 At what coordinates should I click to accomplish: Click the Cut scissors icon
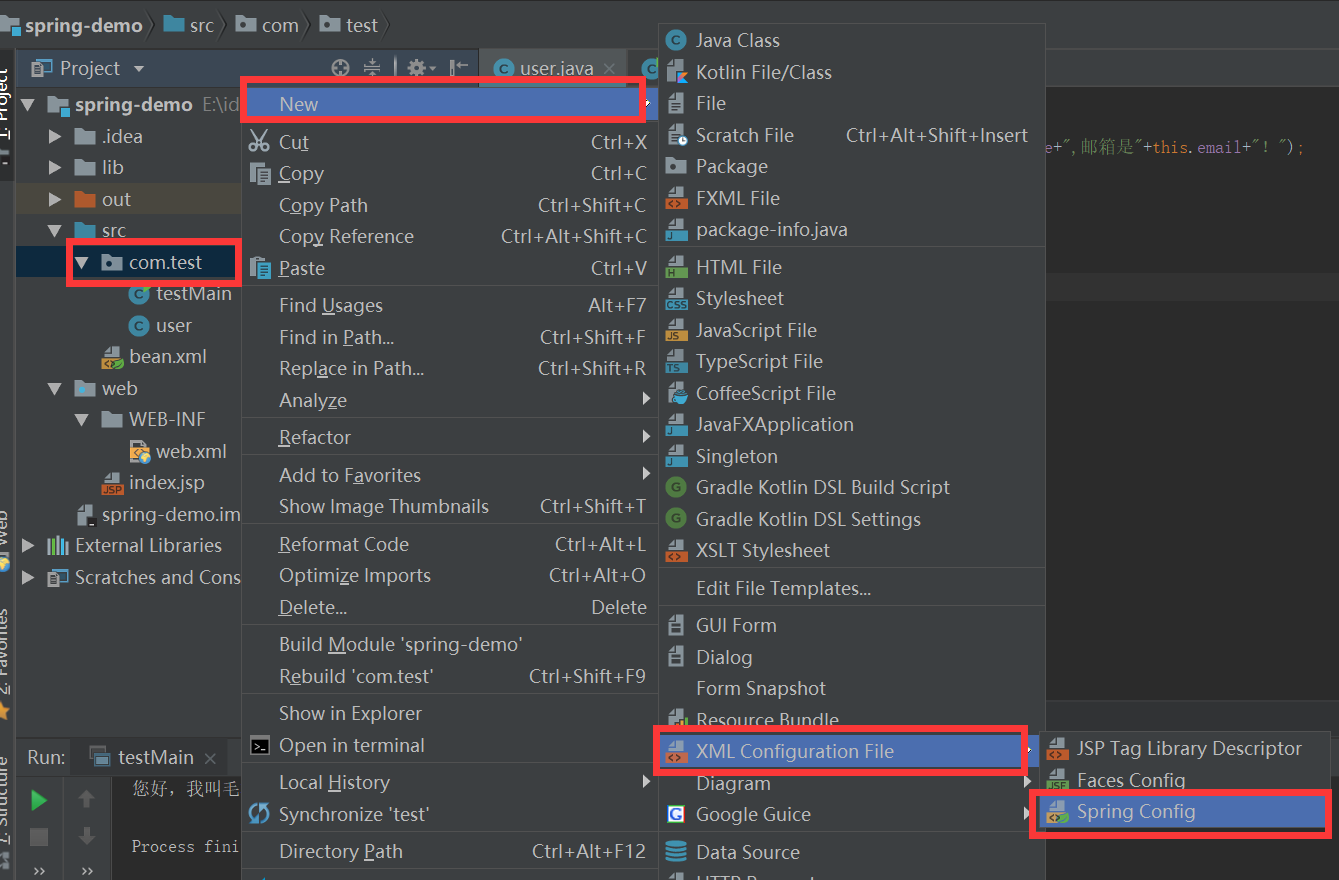260,142
